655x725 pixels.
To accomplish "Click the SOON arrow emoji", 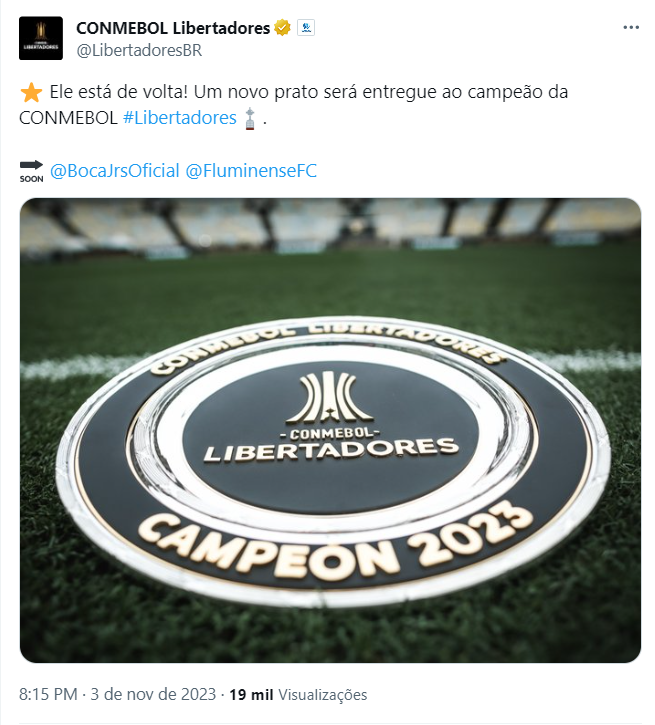I will pos(31,171).
